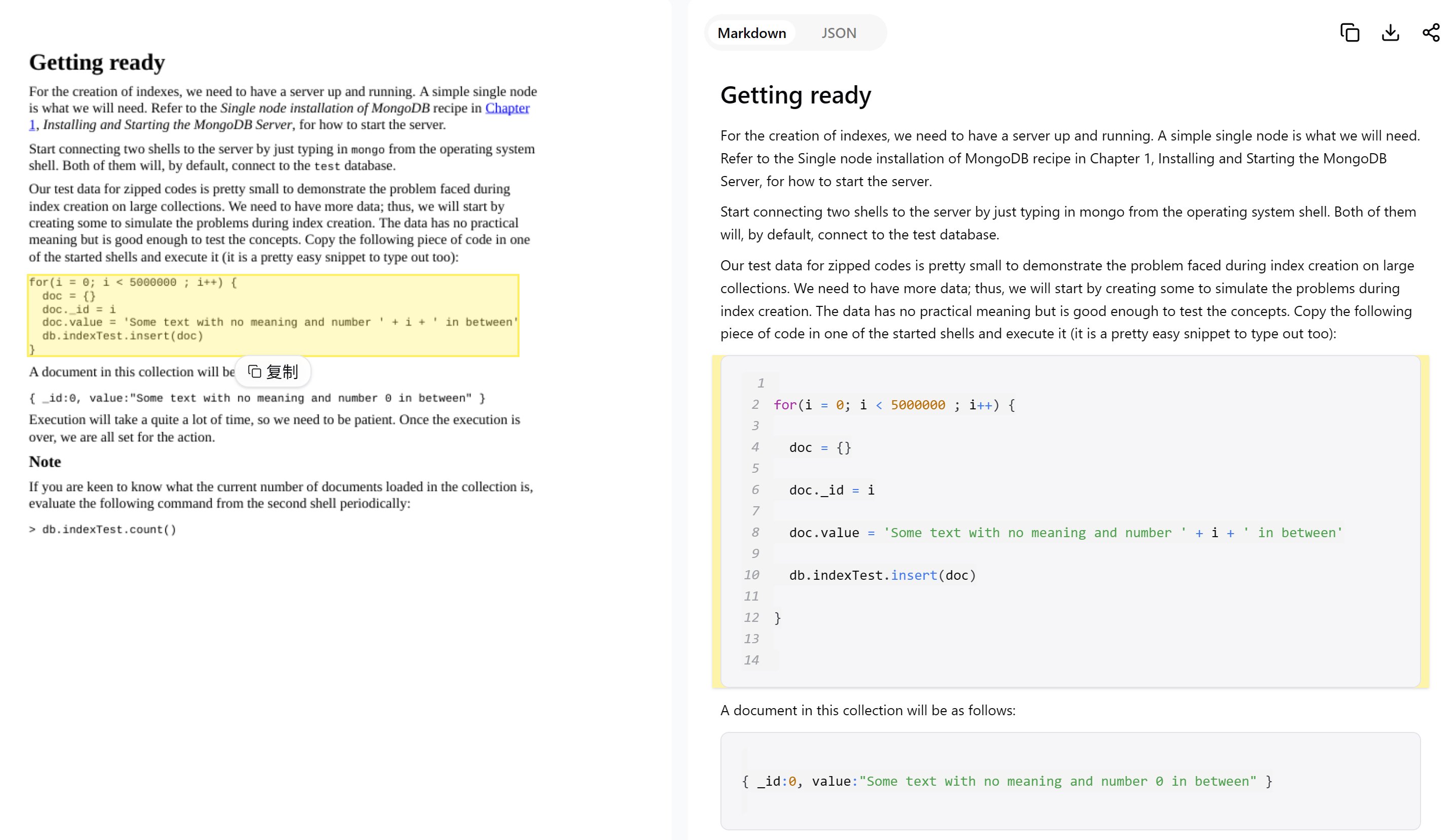
Task: Click the 'Getting ready' heading in the source document
Action: 97,62
